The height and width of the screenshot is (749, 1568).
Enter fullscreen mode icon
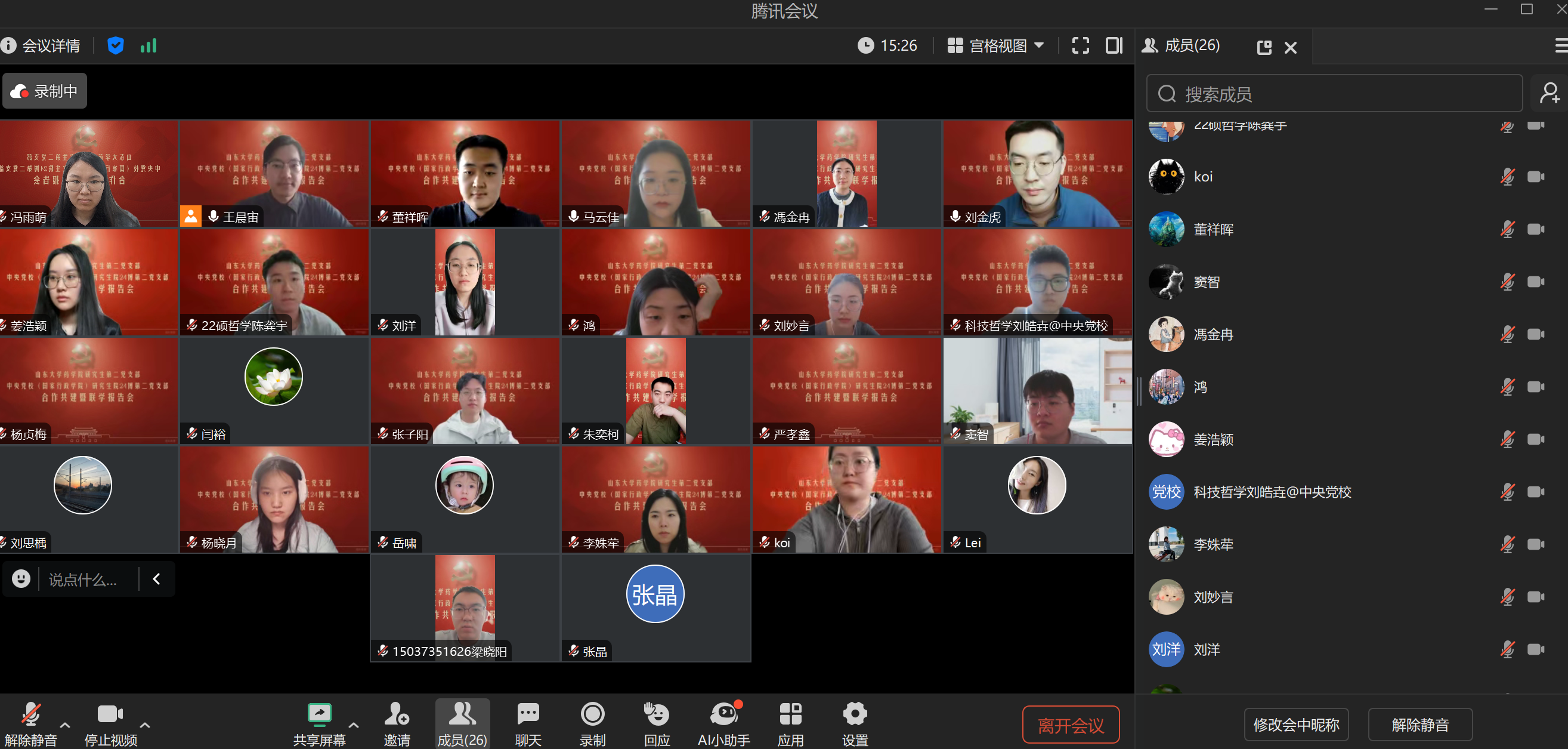click(x=1081, y=46)
